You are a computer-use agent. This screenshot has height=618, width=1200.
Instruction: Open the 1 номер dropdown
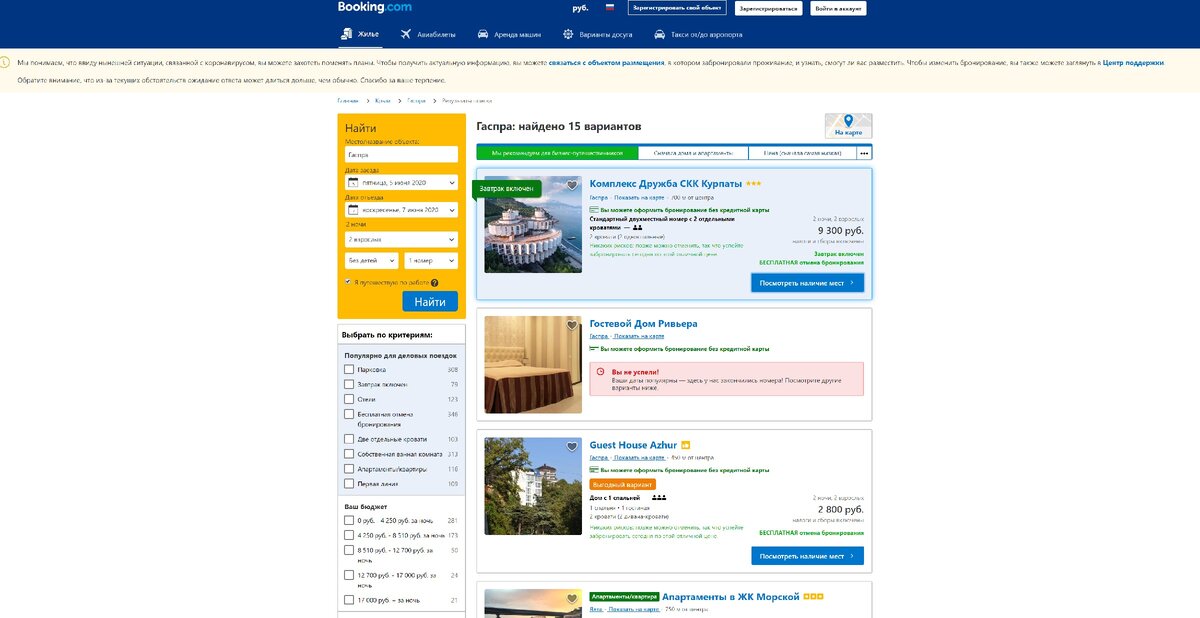click(432, 260)
